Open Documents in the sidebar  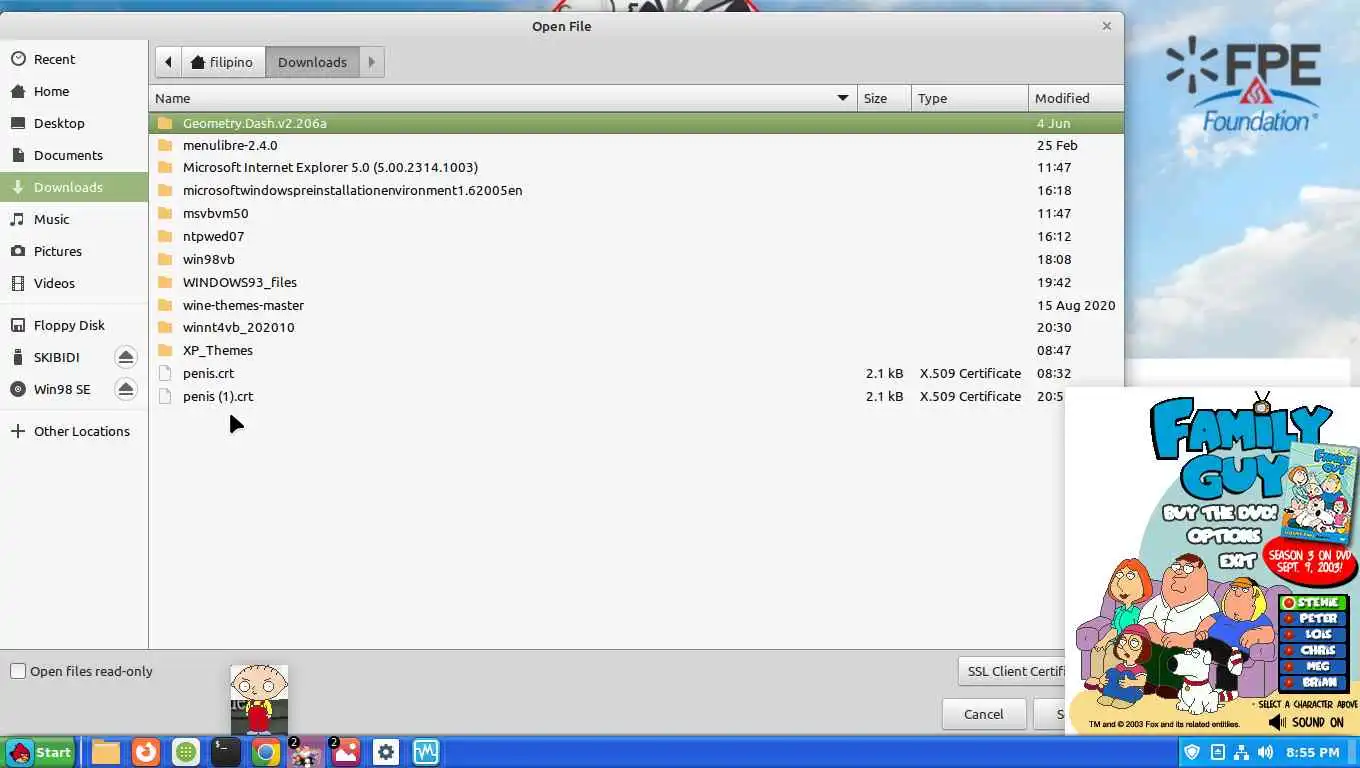tap(74, 155)
